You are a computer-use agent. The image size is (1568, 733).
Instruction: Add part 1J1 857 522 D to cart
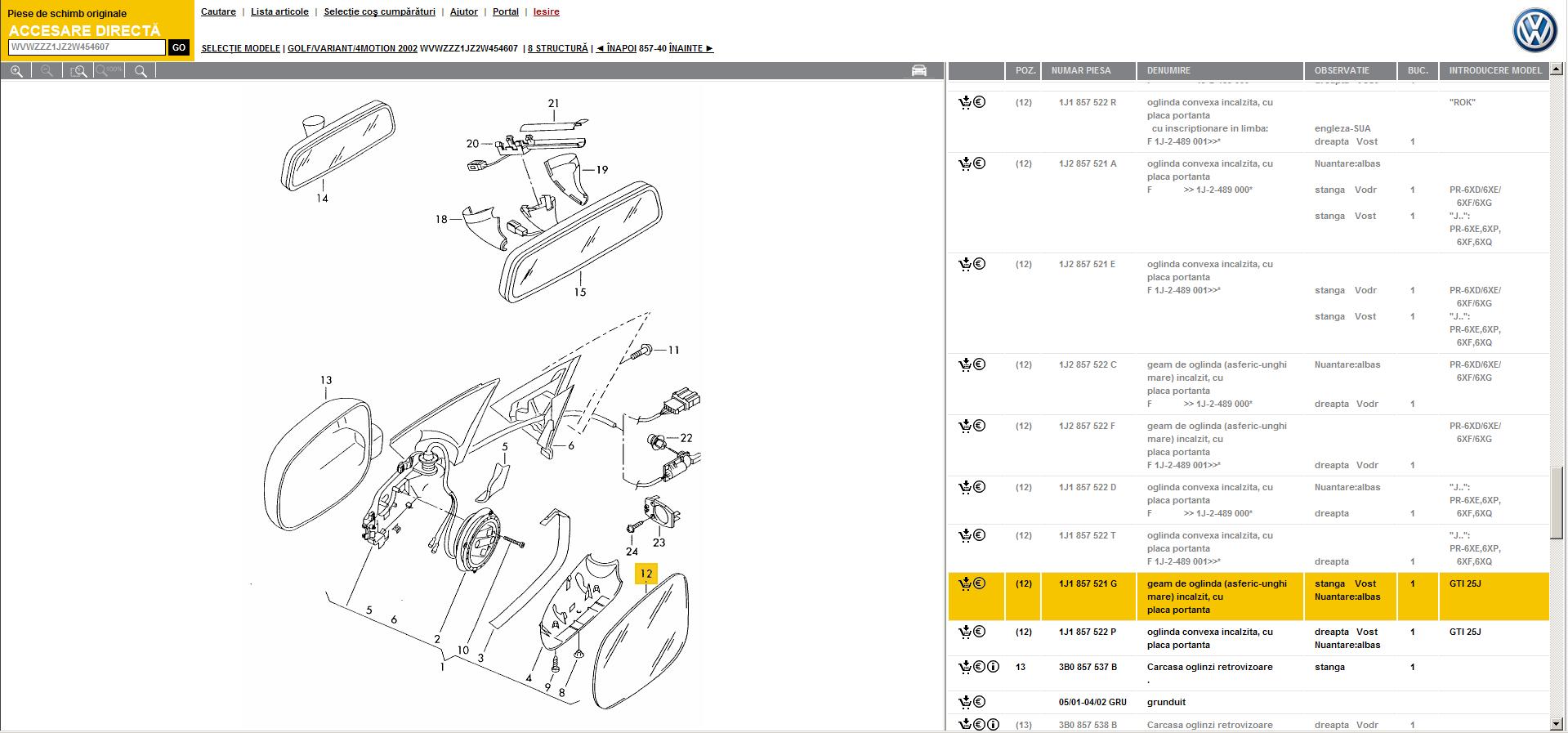point(965,487)
